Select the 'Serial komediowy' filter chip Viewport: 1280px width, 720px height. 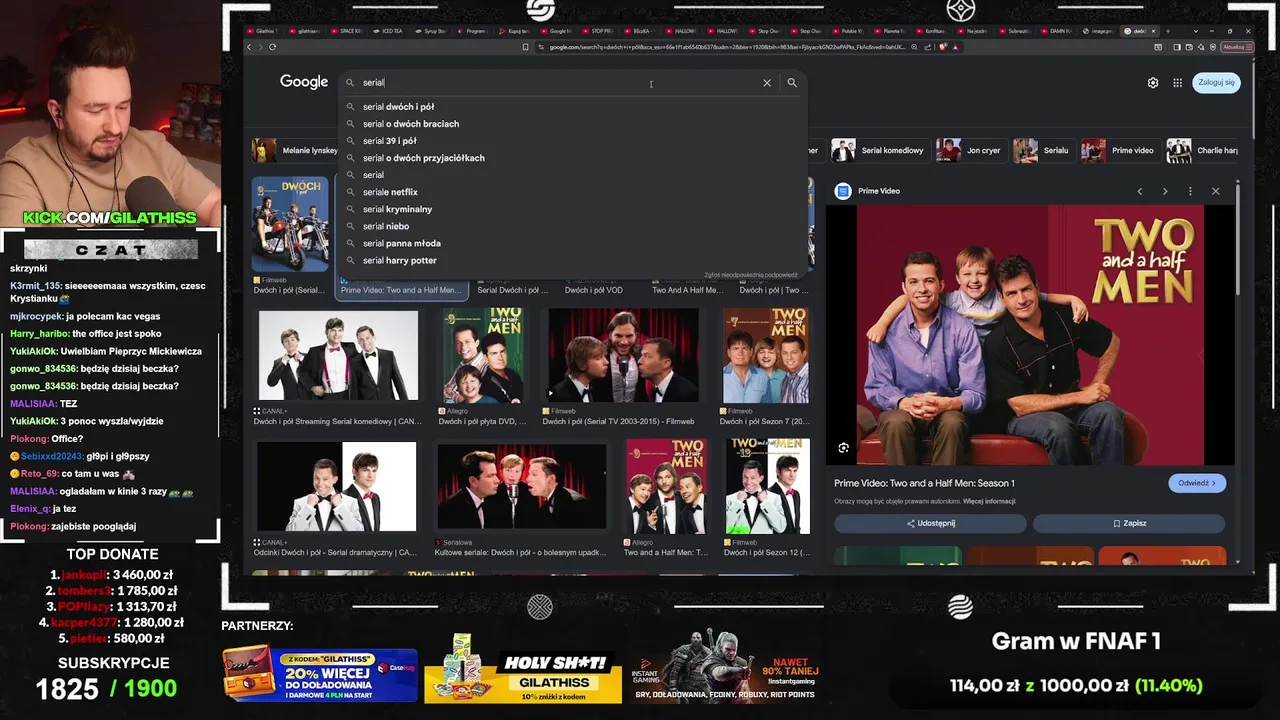click(879, 151)
